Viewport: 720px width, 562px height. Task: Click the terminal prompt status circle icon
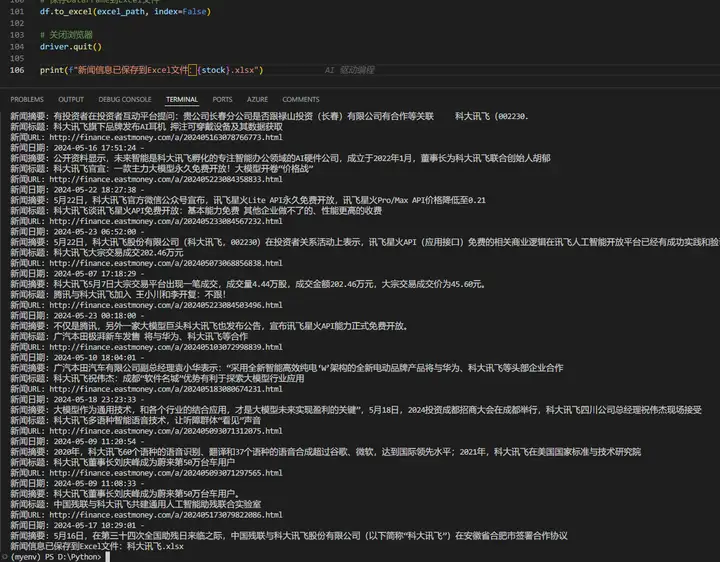[x=4, y=557]
